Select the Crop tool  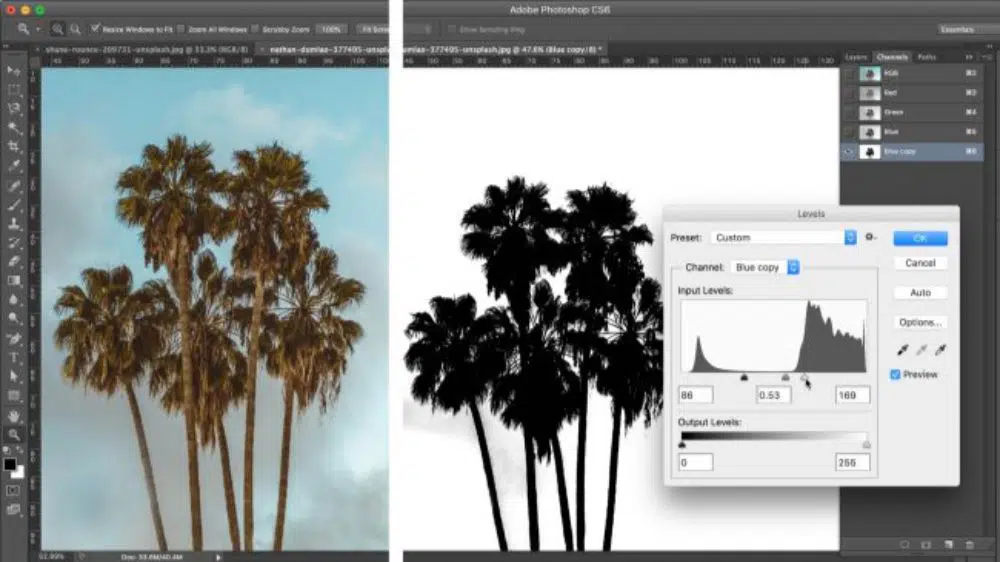click(14, 147)
